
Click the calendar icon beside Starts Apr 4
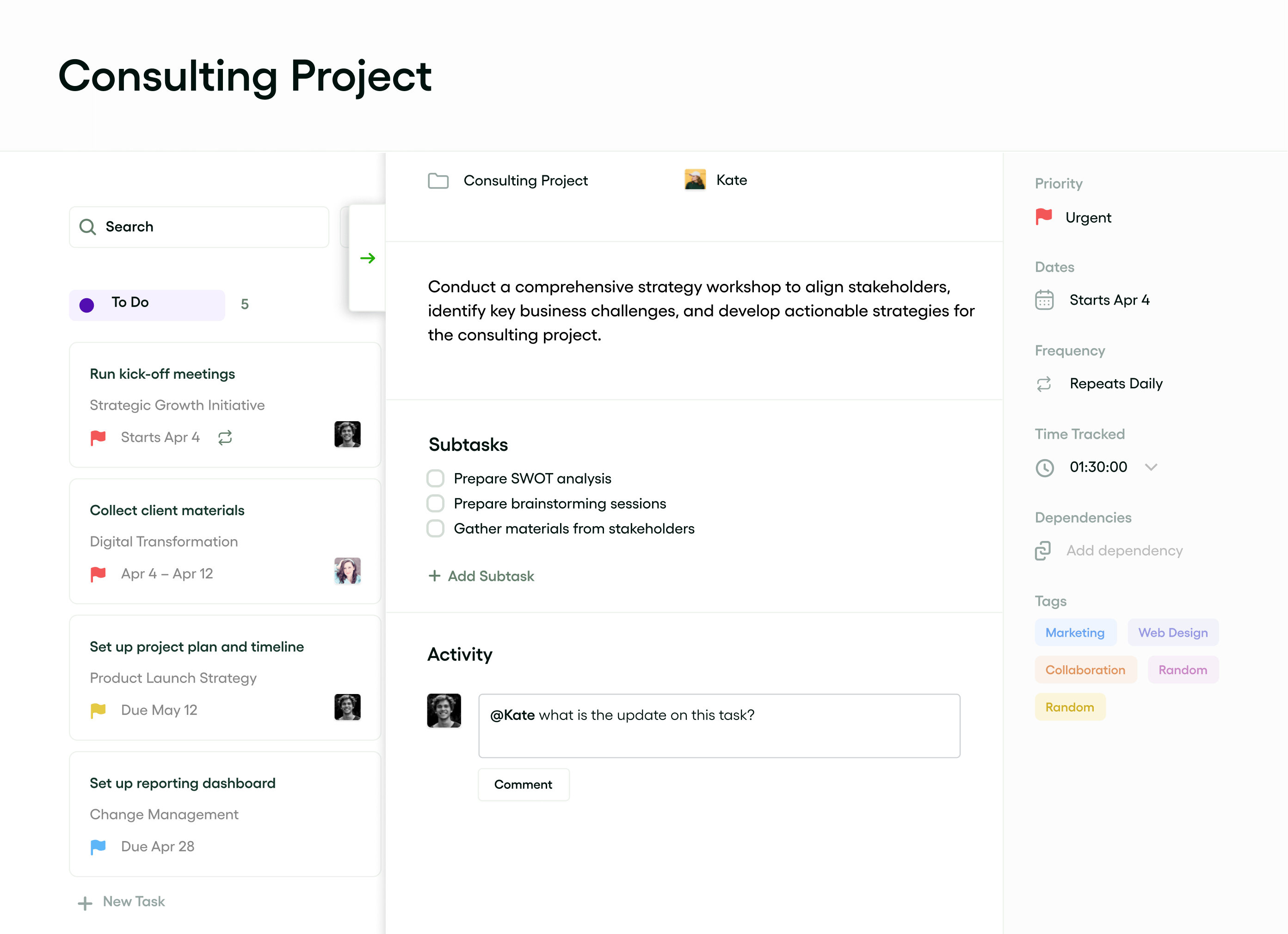click(1044, 300)
